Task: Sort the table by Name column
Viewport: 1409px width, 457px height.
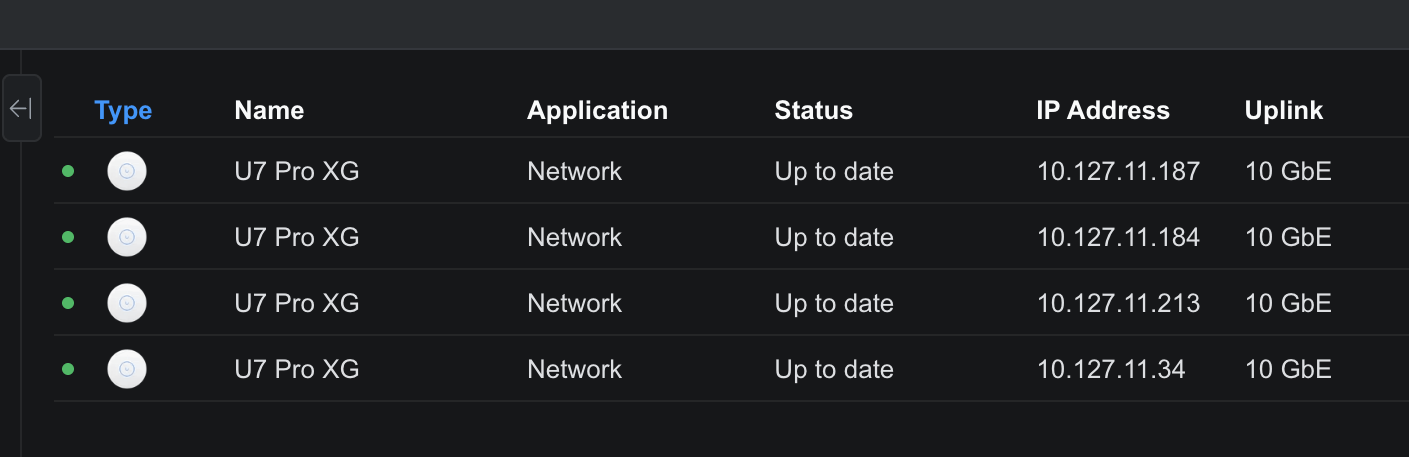Action: click(x=269, y=110)
